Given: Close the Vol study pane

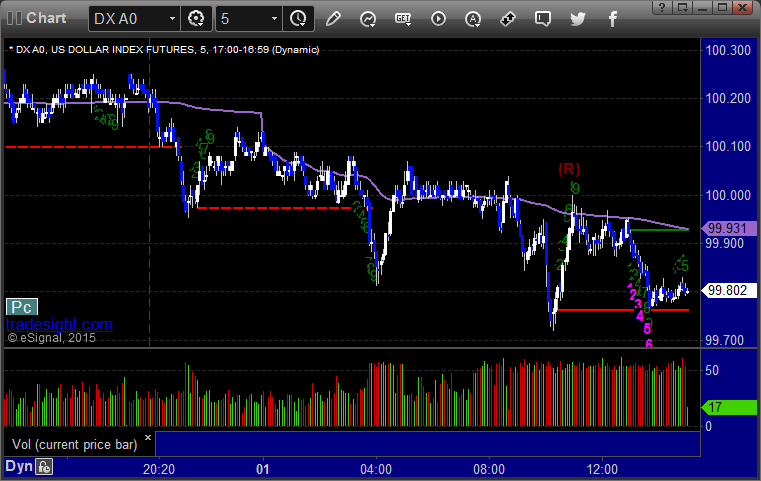Looking at the screenshot, I should pyautogui.click(x=148, y=437).
